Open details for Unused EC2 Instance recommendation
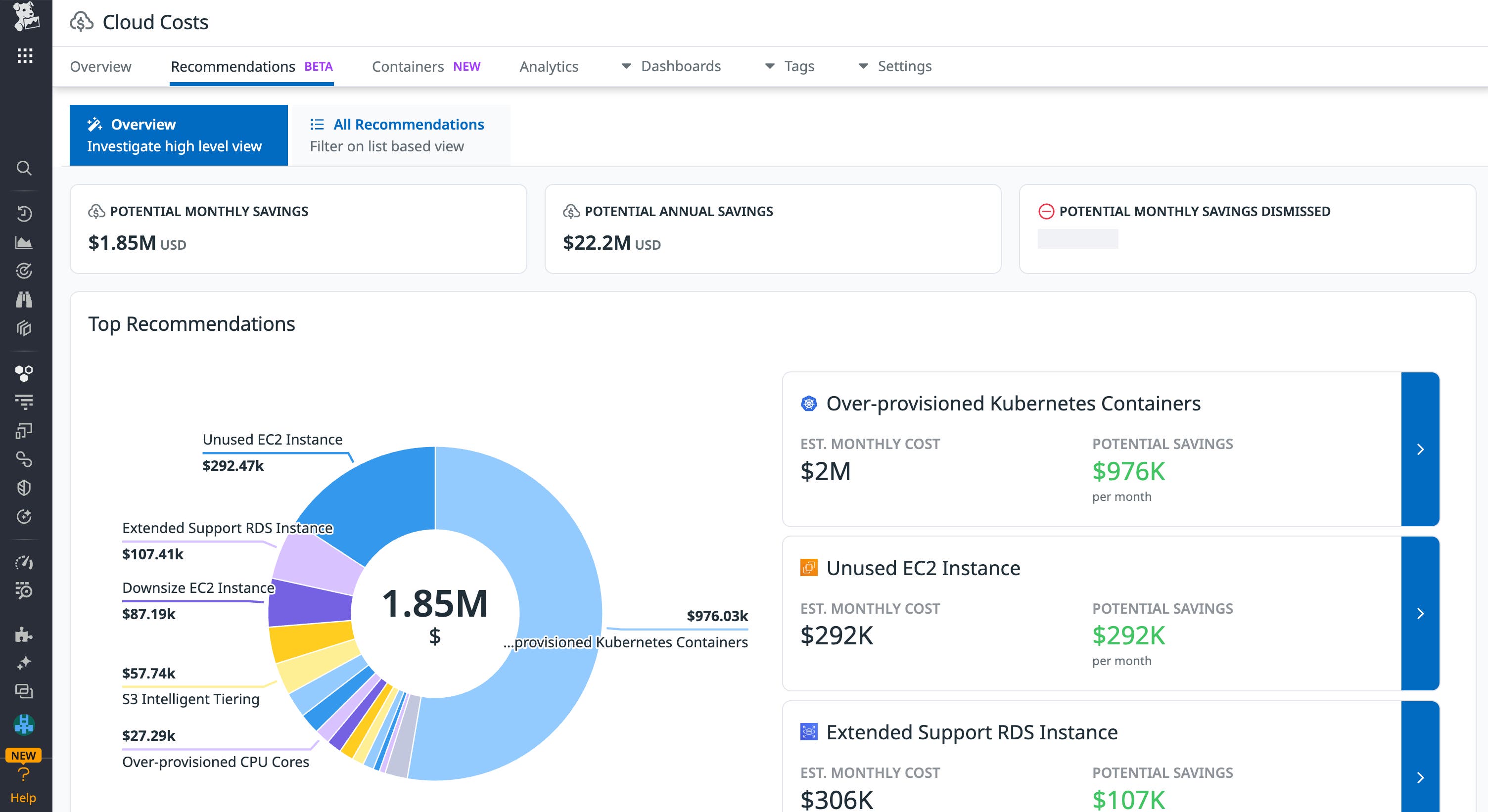1488x812 pixels. coord(1420,614)
